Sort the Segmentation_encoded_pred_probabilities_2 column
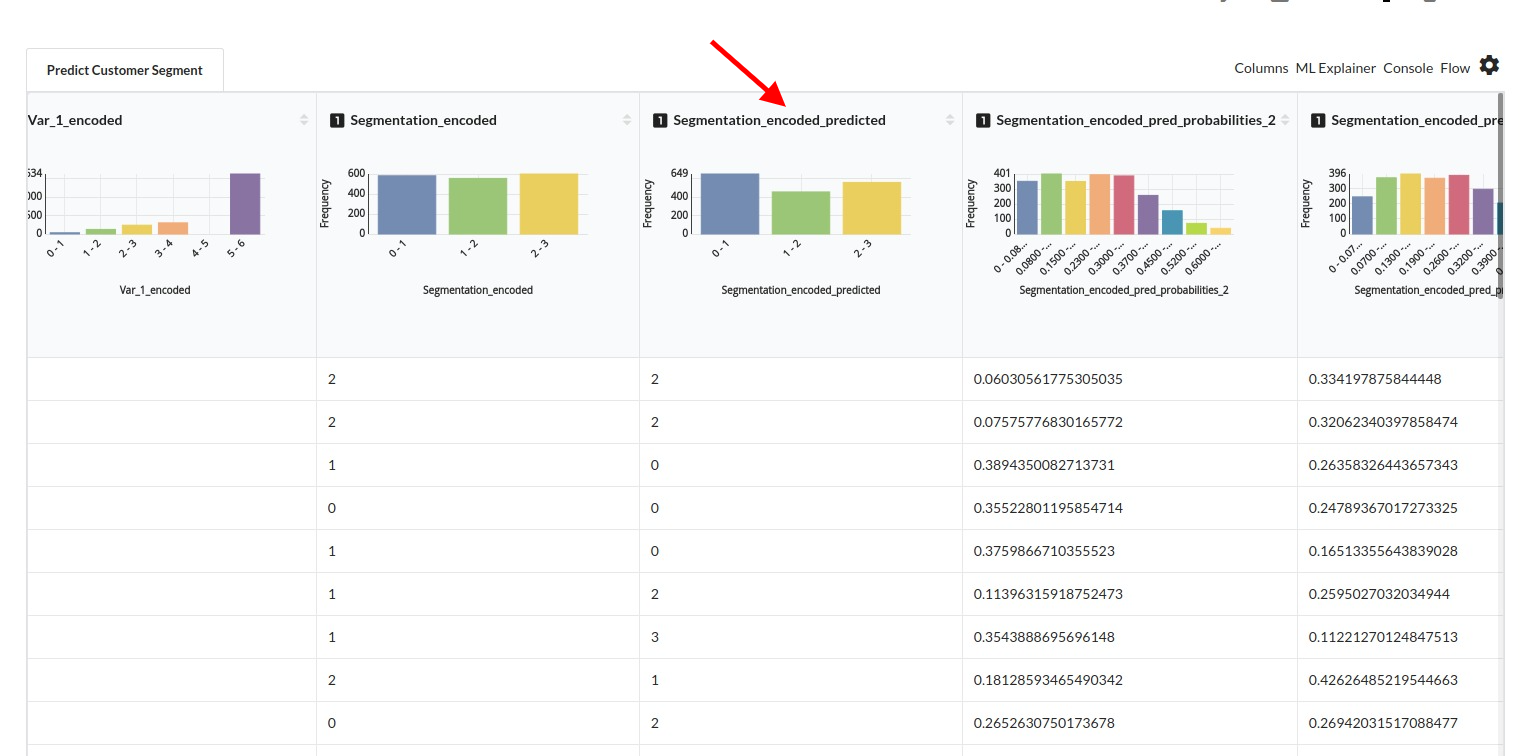This screenshot has width=1529, height=756. pos(1285,120)
